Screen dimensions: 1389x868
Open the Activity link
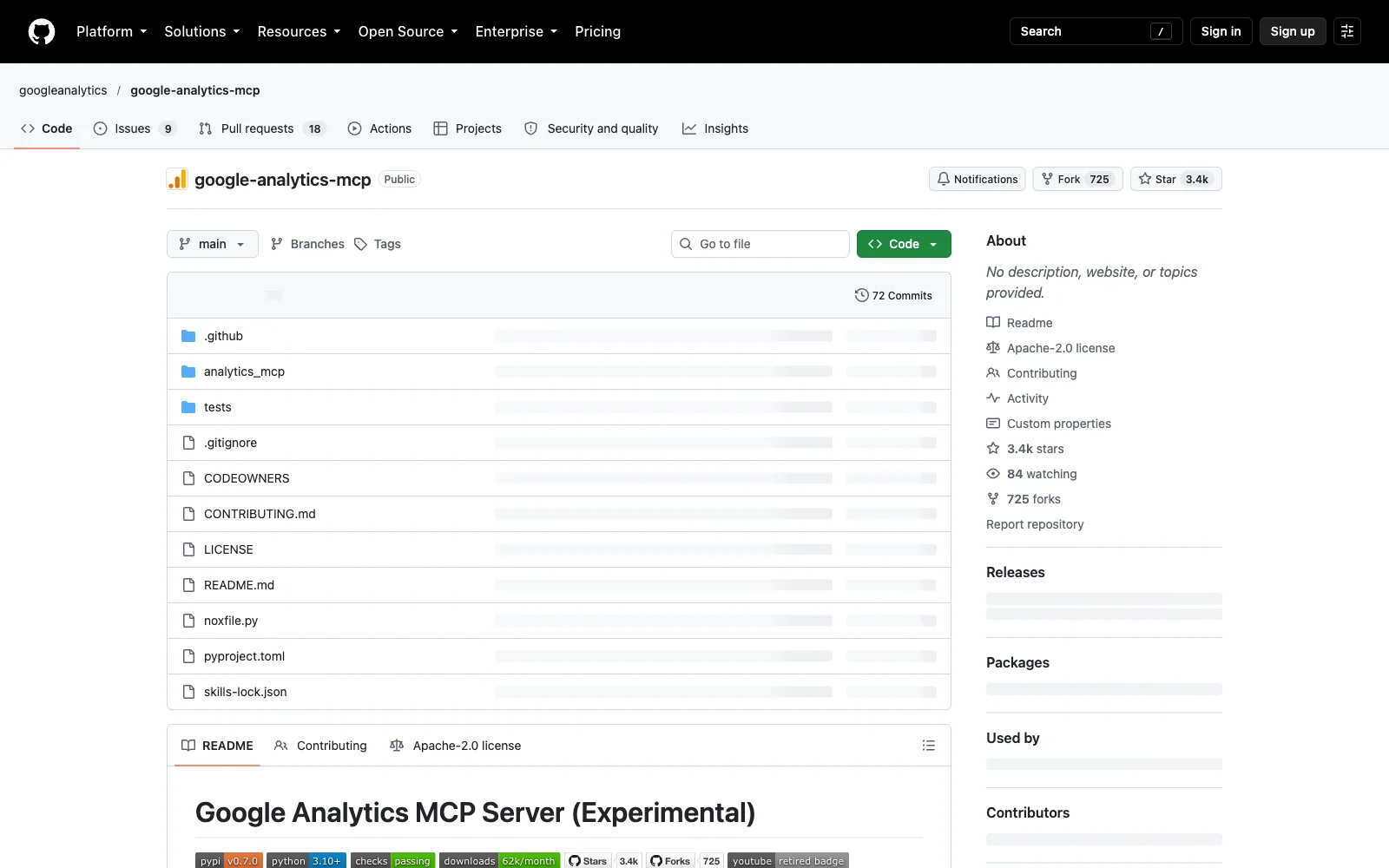[1017, 398]
